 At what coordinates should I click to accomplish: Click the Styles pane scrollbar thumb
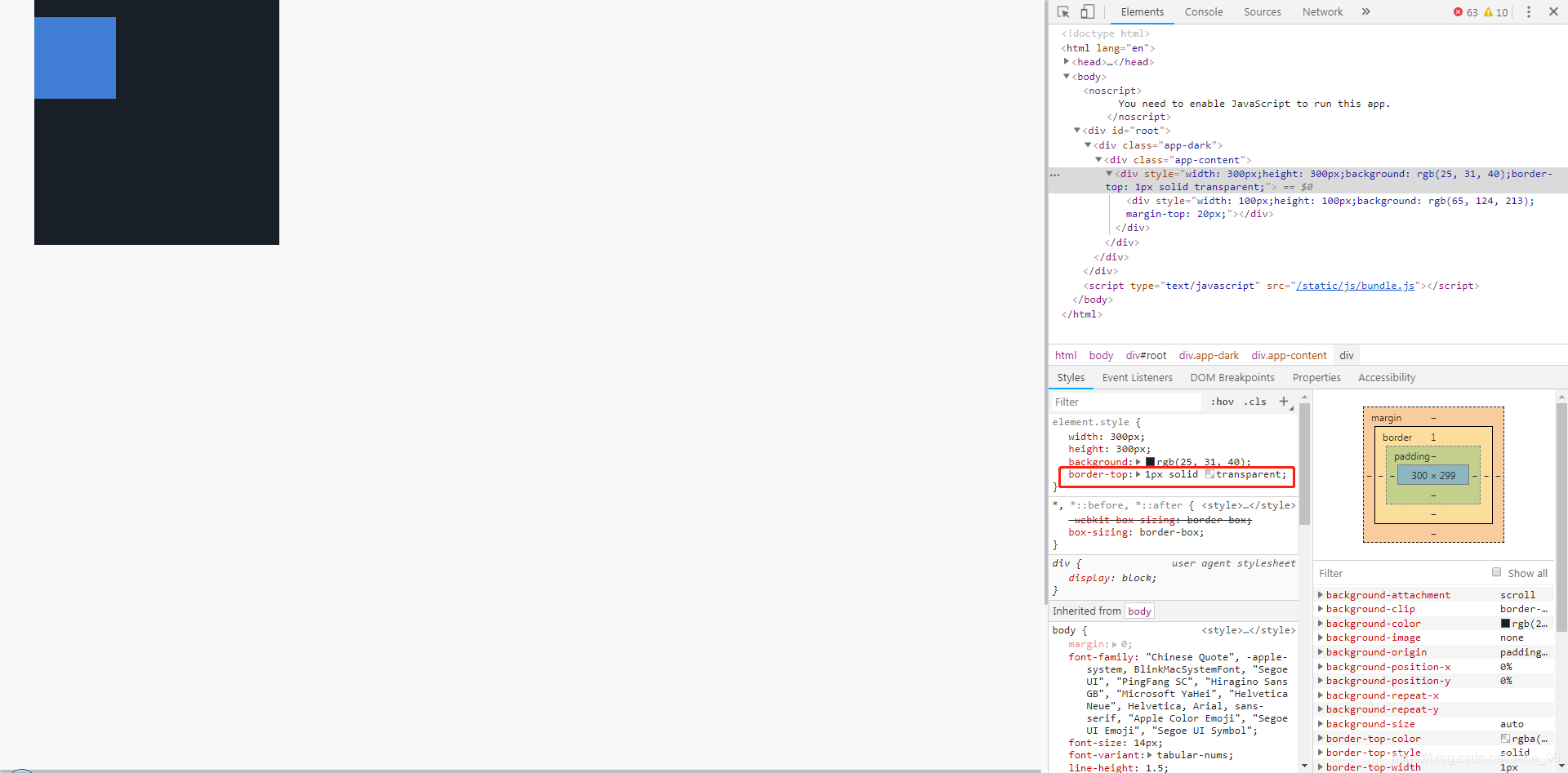click(1304, 464)
